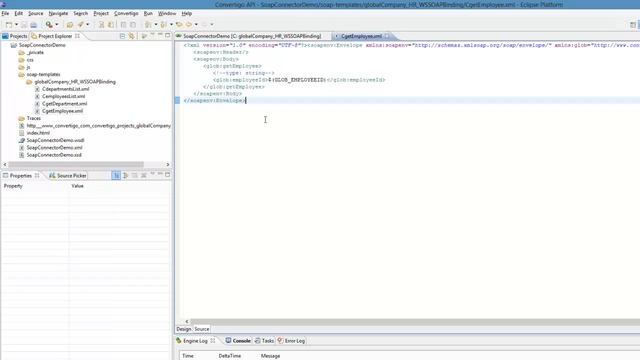Select SoapConnectorDemo.xsd file
Viewport: 640px width, 360px height.
(x=54, y=155)
